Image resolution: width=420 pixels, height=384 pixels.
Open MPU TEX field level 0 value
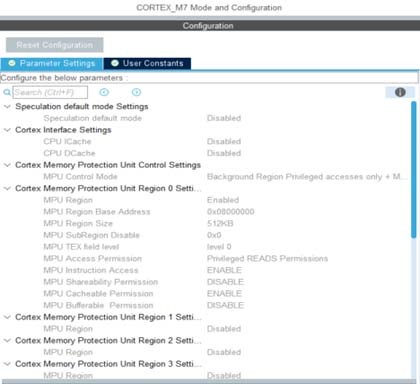coord(219,247)
